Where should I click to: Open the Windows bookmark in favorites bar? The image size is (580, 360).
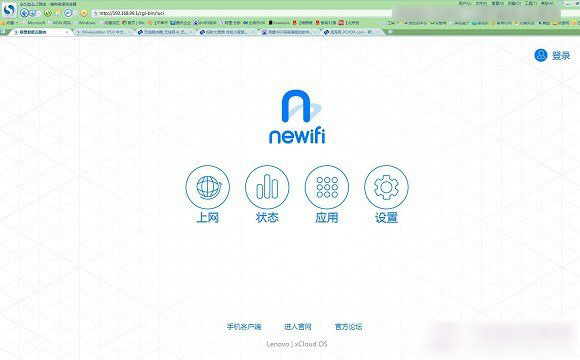click(84, 23)
